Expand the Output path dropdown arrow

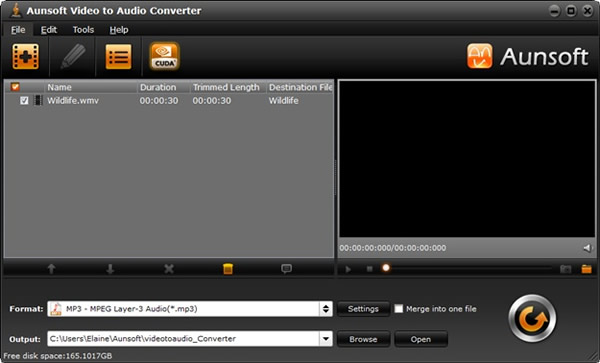tap(326, 339)
